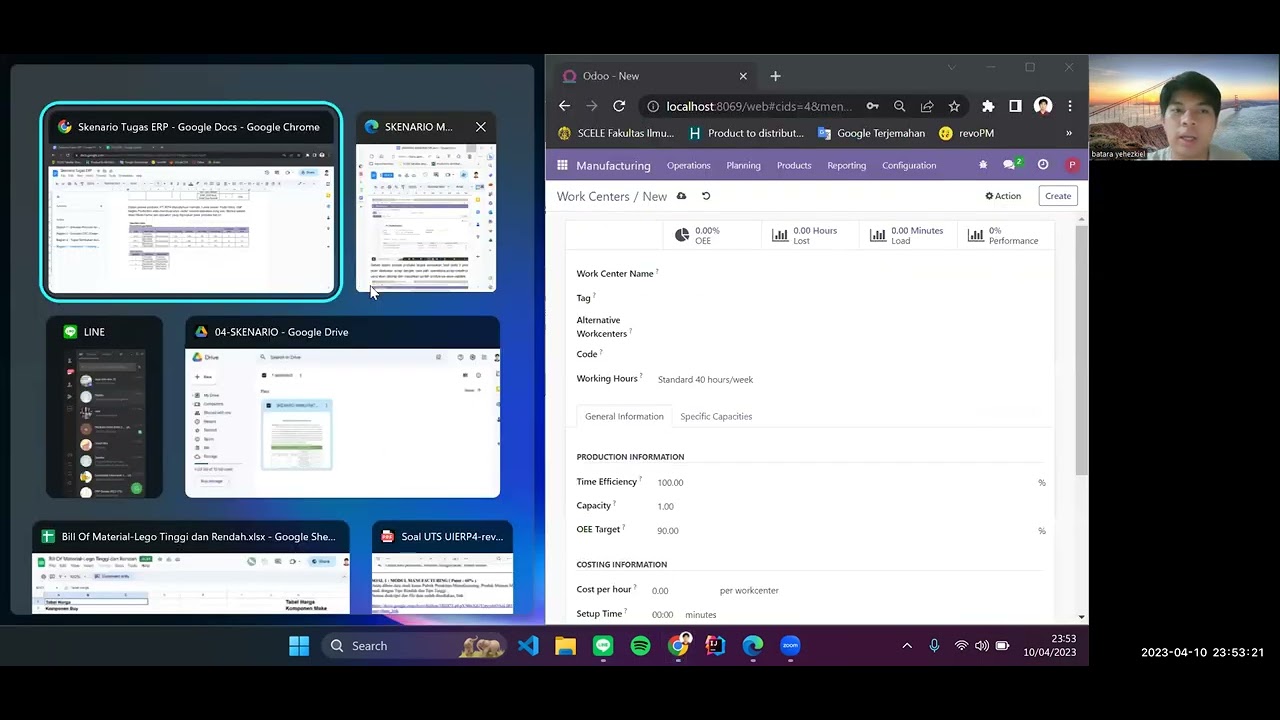Open Odoo conversations with 2 badge
The image size is (1280, 720).
(1012, 164)
